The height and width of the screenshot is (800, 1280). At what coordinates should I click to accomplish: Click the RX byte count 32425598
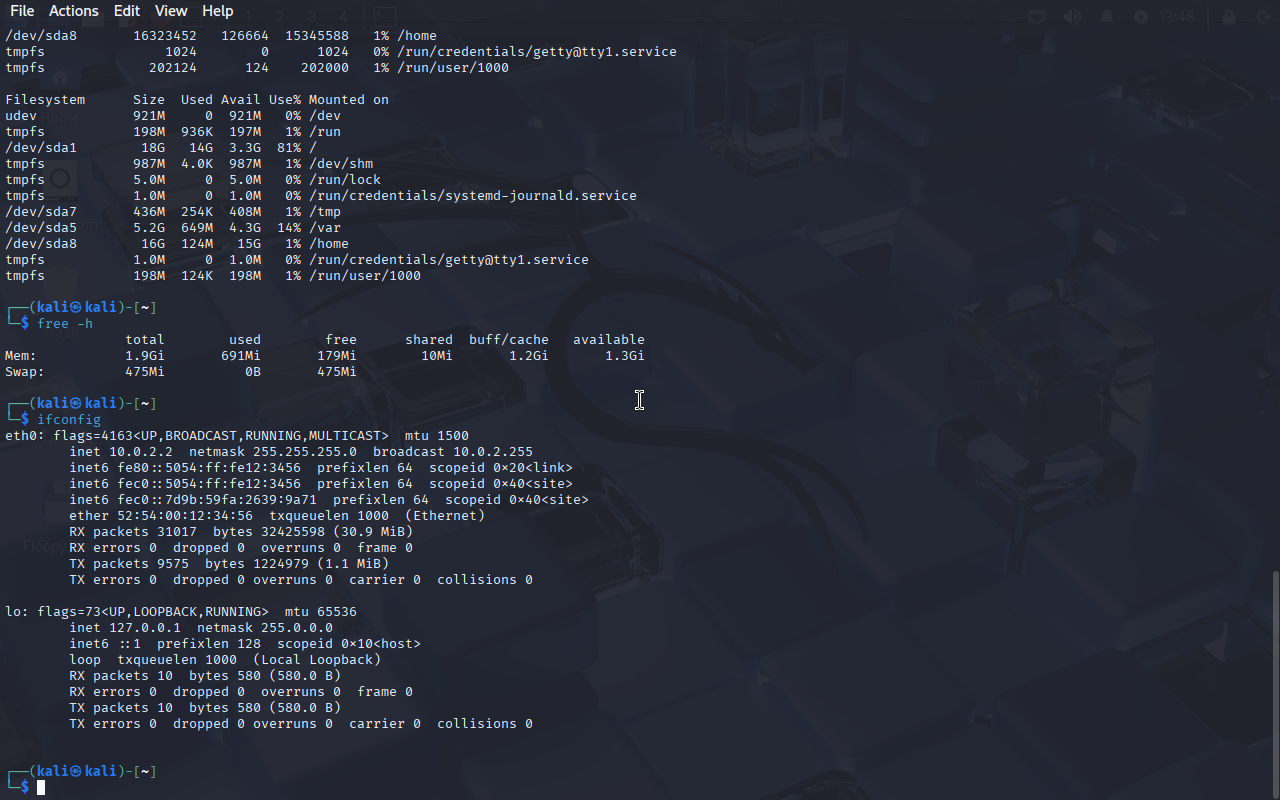tap(293, 532)
